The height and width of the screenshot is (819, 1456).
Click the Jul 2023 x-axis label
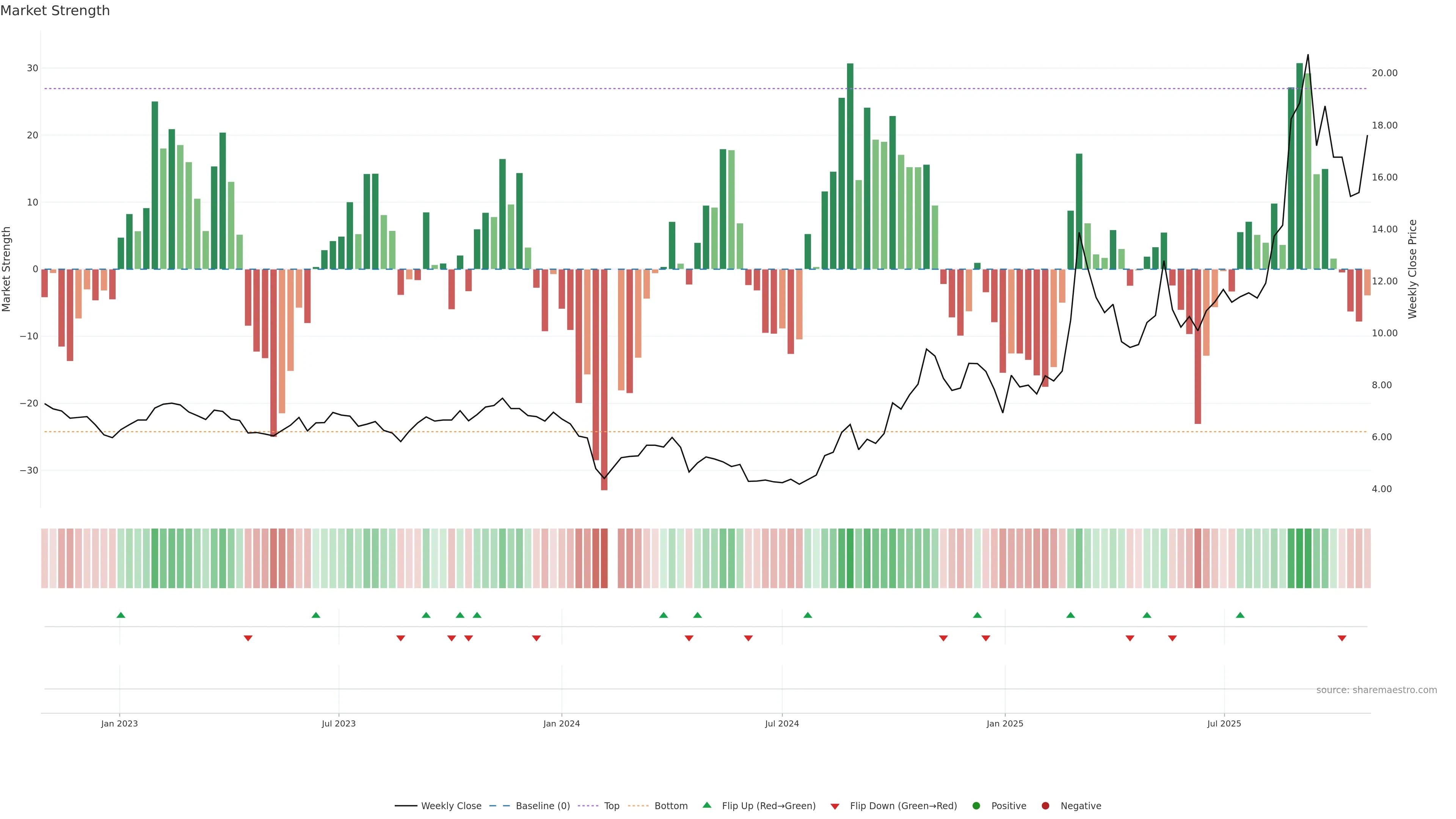point(339,723)
